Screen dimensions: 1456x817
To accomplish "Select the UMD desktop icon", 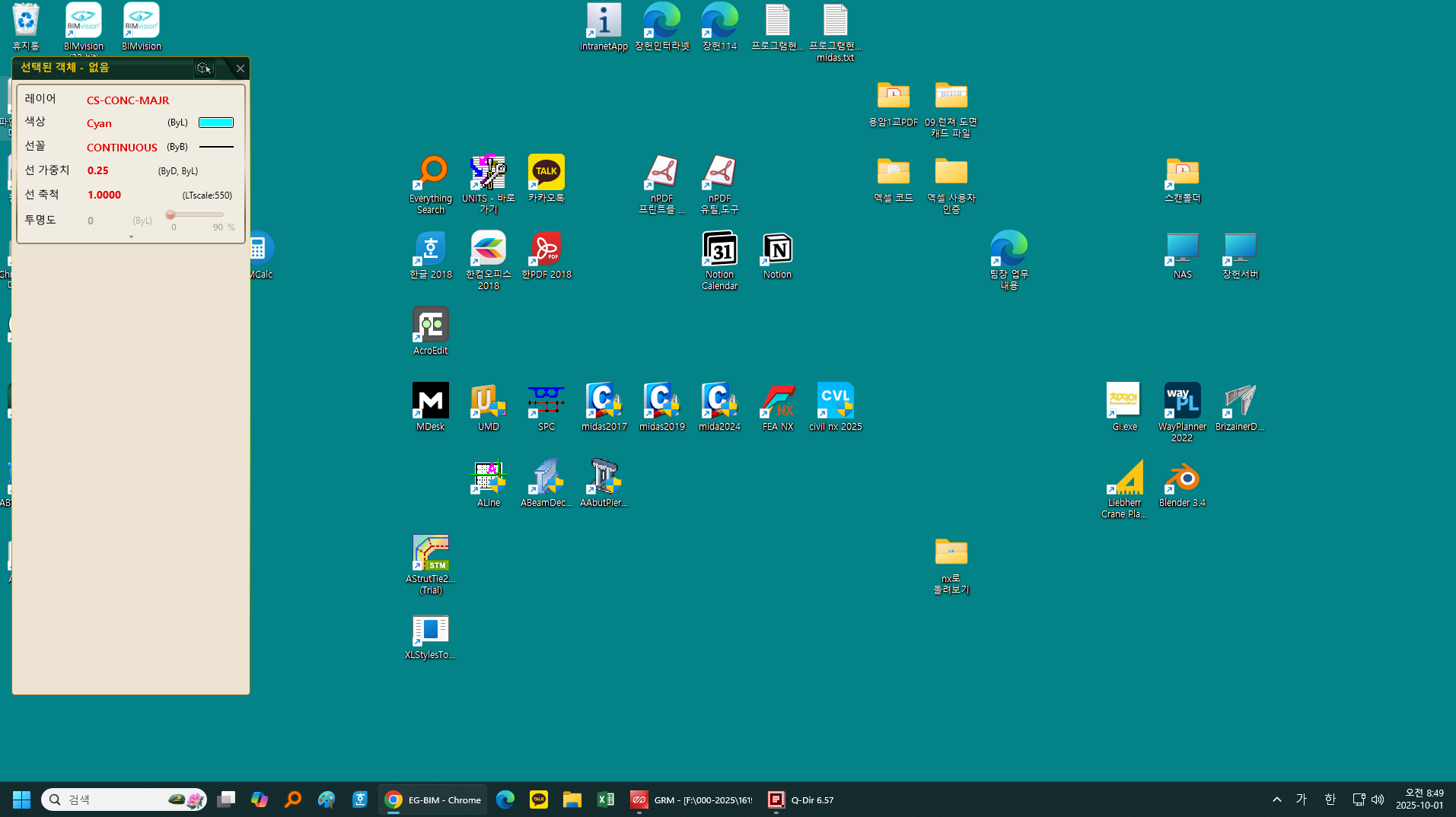I will pos(489,408).
